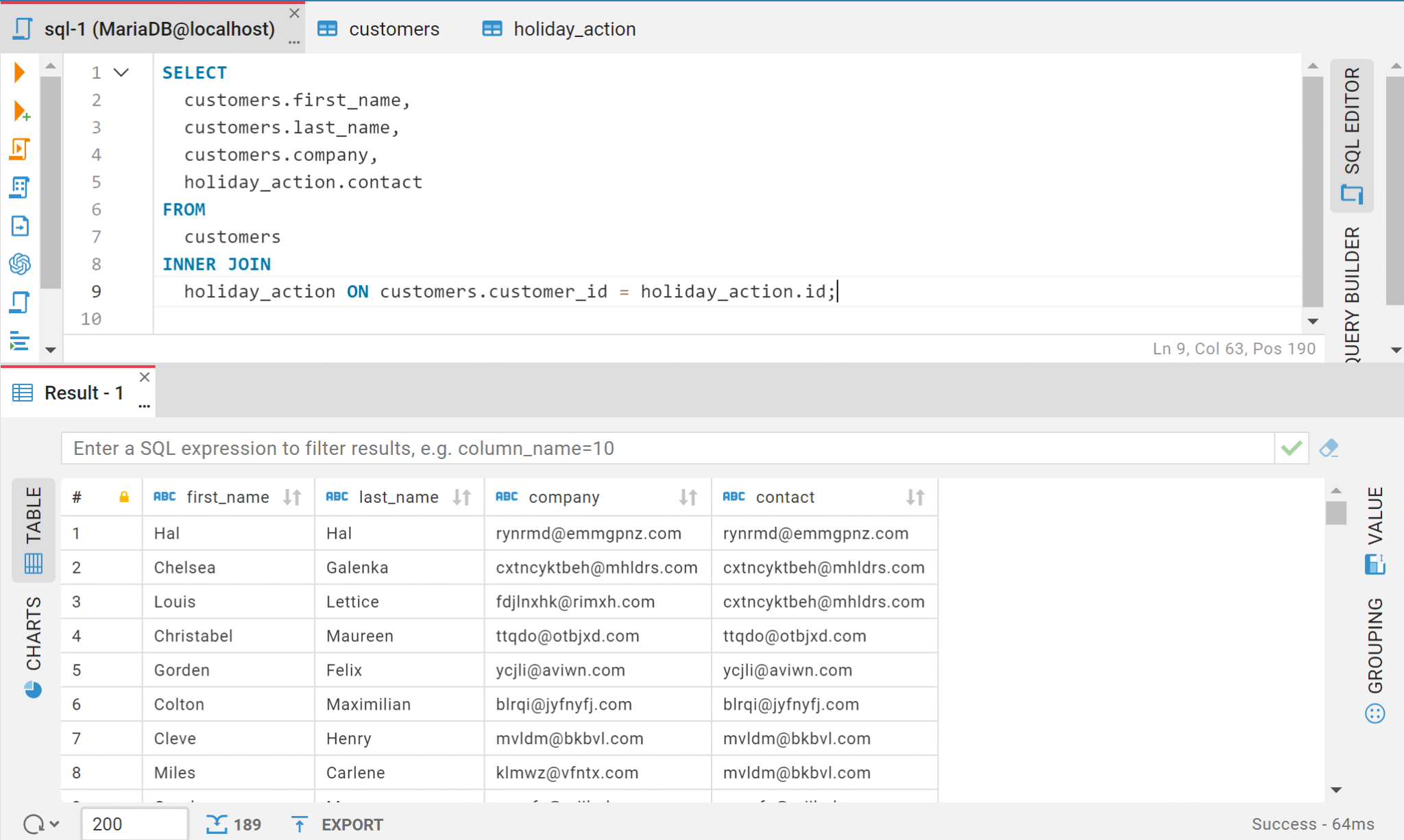Image resolution: width=1404 pixels, height=840 pixels.
Task: Open the refresh dropdown in status bar
Action: 53,824
